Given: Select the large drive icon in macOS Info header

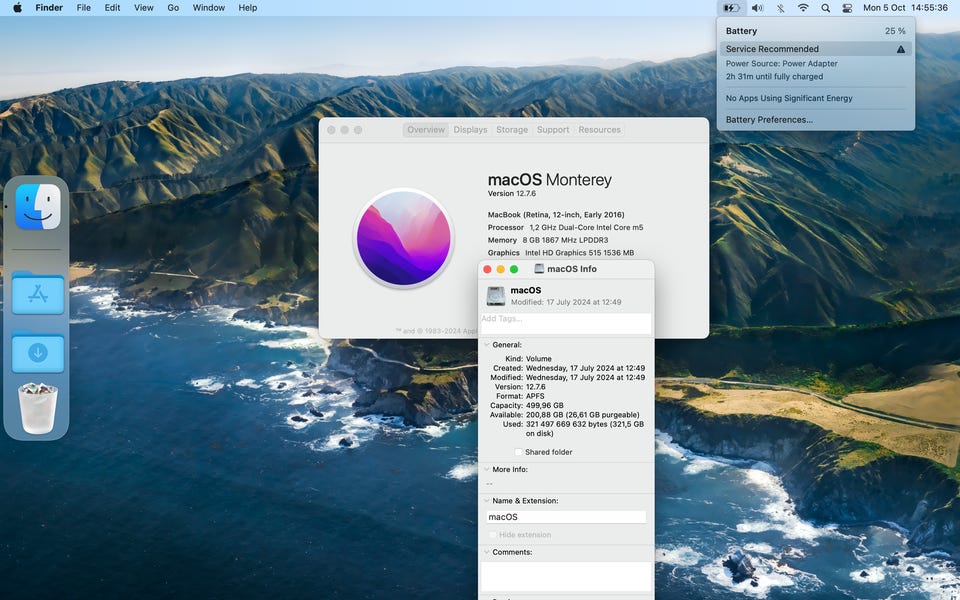Looking at the screenshot, I should click(496, 296).
